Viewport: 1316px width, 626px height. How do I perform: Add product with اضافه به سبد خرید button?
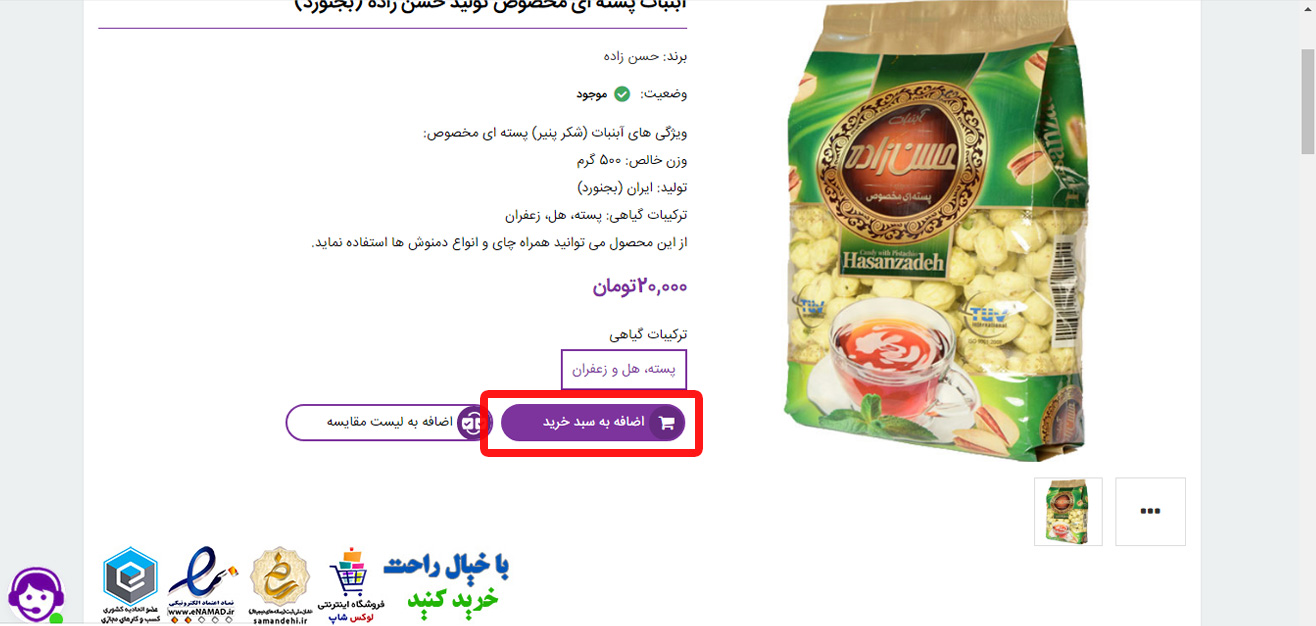[593, 423]
